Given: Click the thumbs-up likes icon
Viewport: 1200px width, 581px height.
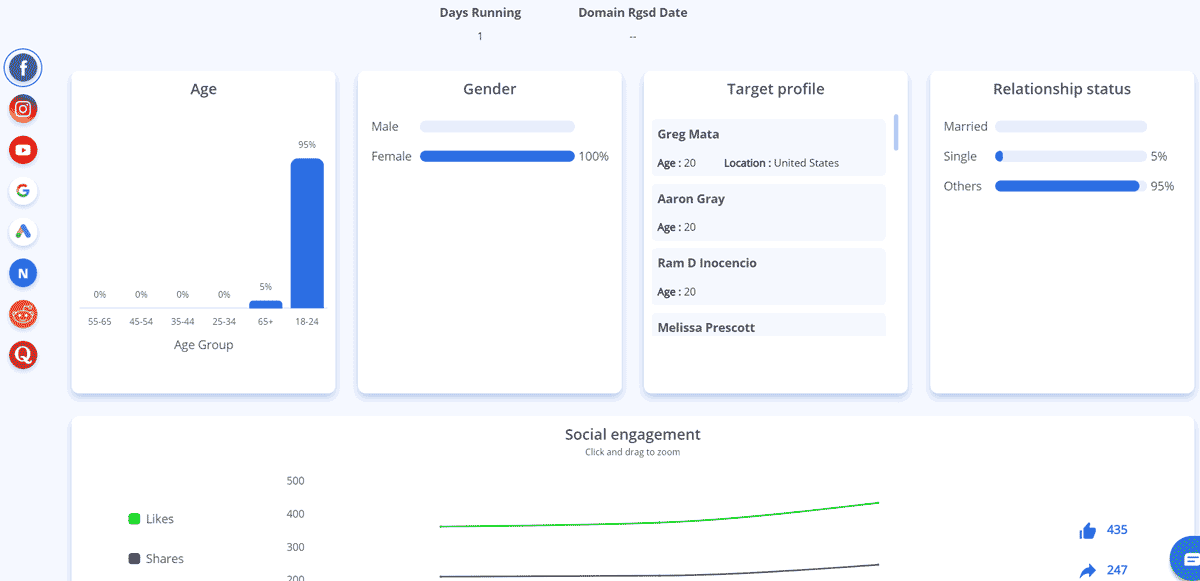Looking at the screenshot, I should [1088, 530].
